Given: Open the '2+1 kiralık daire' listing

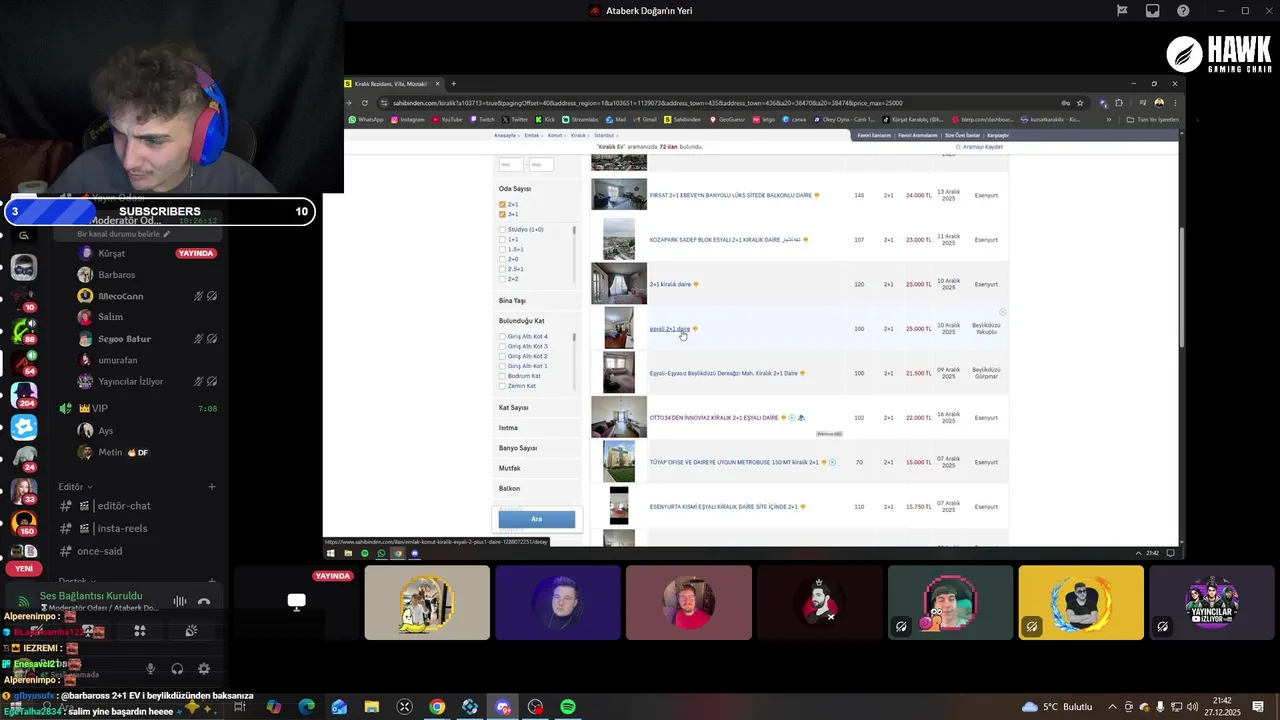Looking at the screenshot, I should pyautogui.click(x=670, y=285).
